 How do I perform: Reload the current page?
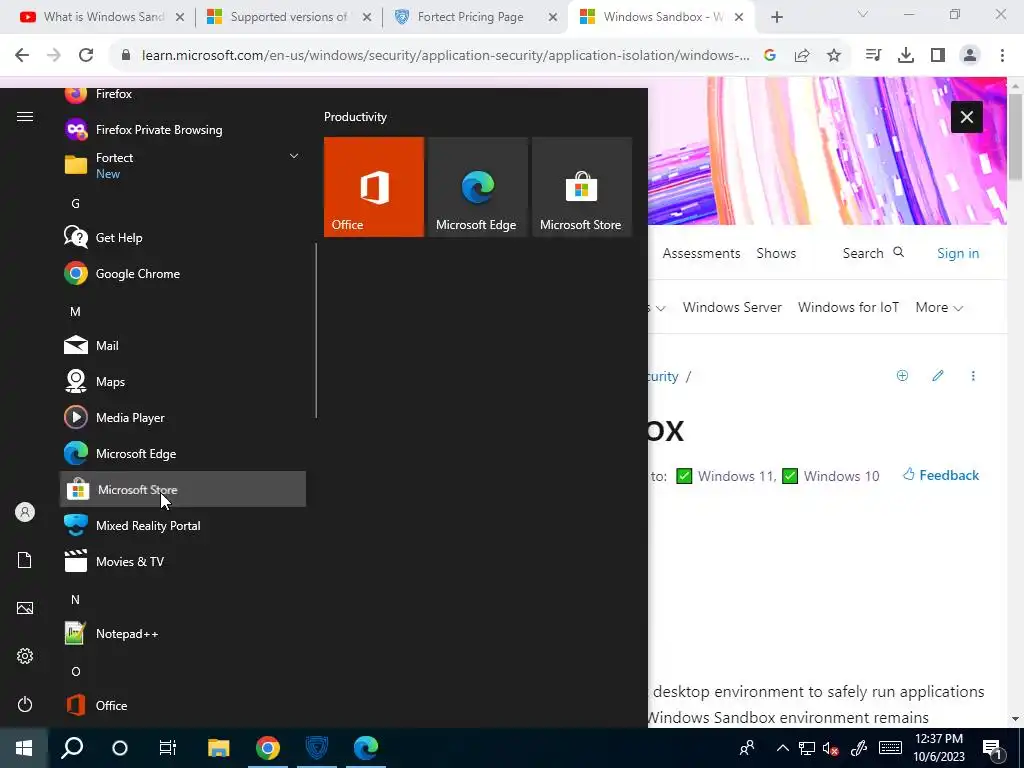point(86,55)
